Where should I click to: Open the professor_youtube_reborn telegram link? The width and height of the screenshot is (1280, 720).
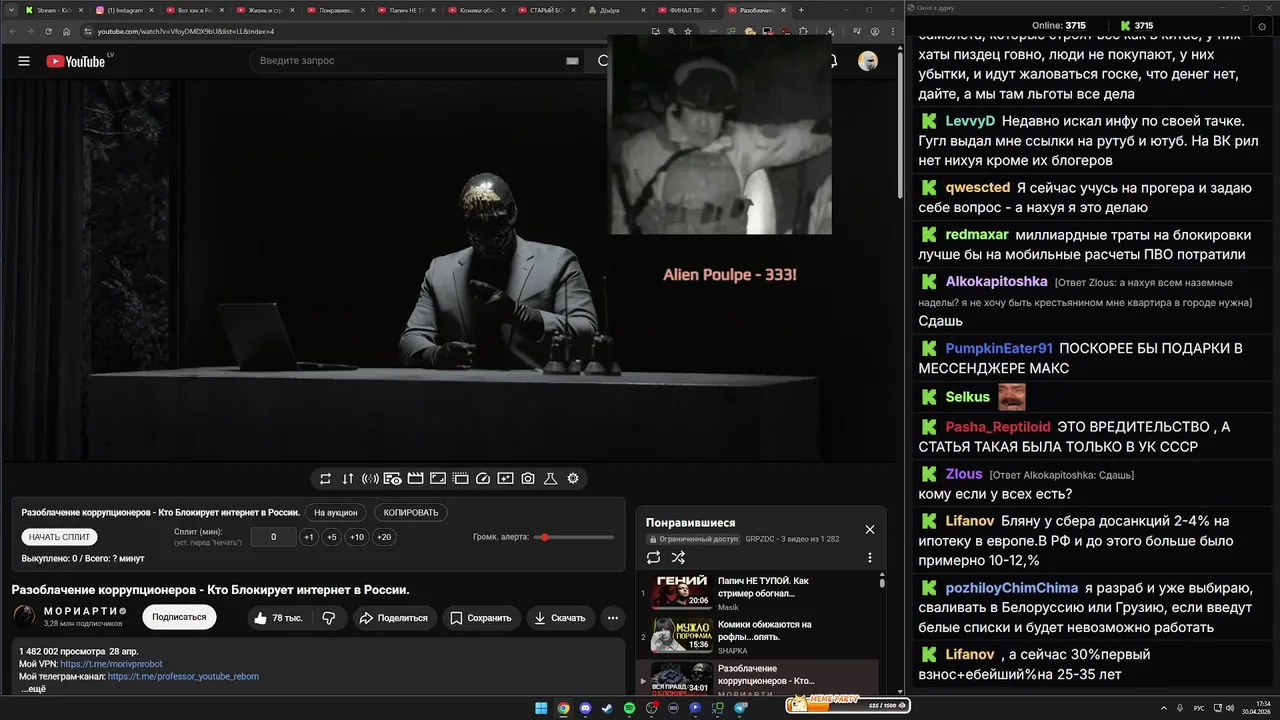click(x=183, y=676)
